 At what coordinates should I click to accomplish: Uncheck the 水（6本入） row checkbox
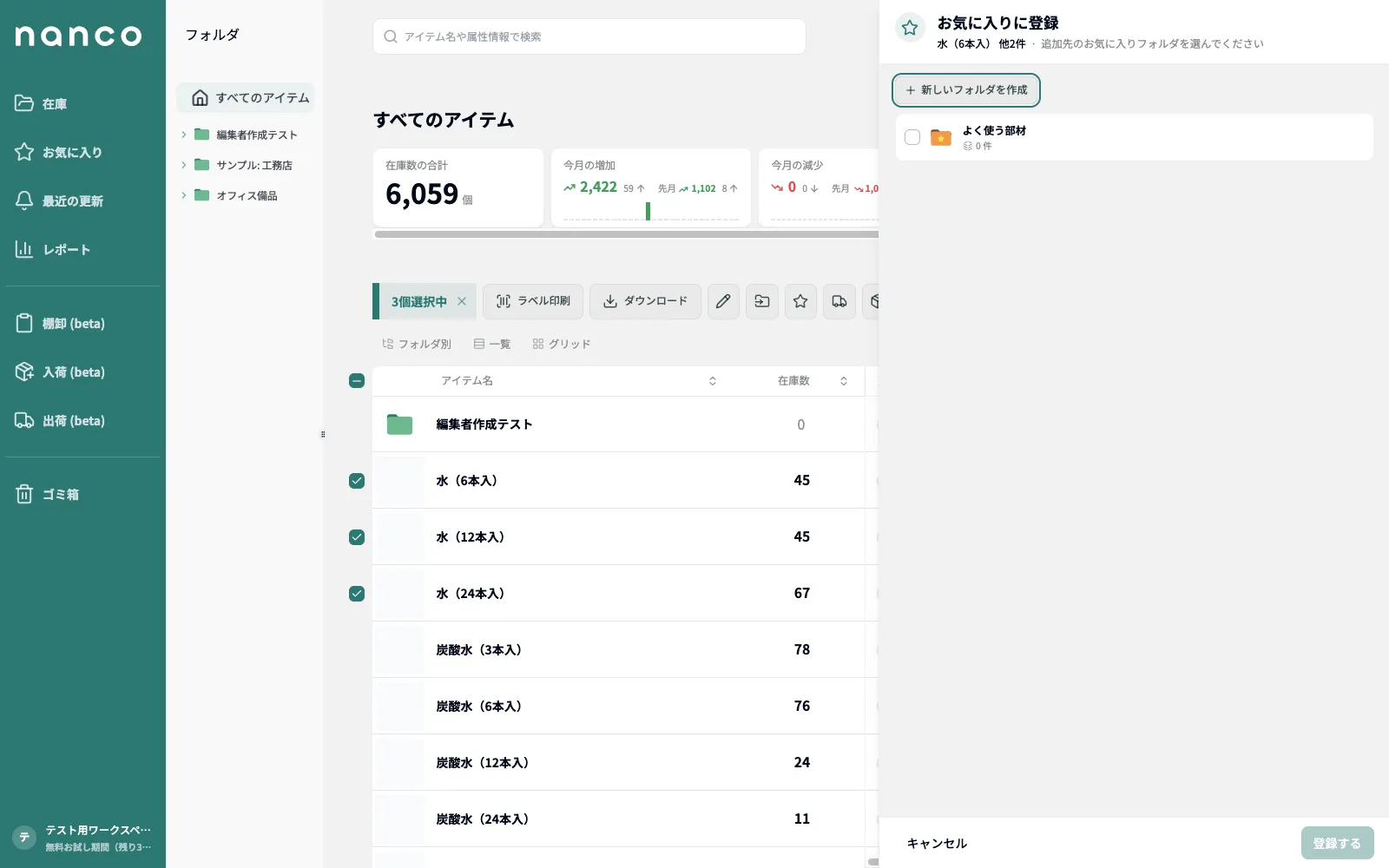coord(357,481)
